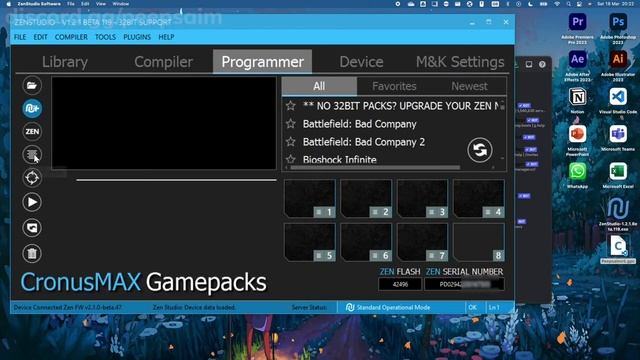This screenshot has width=640, height=360.
Task: Open the COMPILER menu
Action: (x=71, y=37)
